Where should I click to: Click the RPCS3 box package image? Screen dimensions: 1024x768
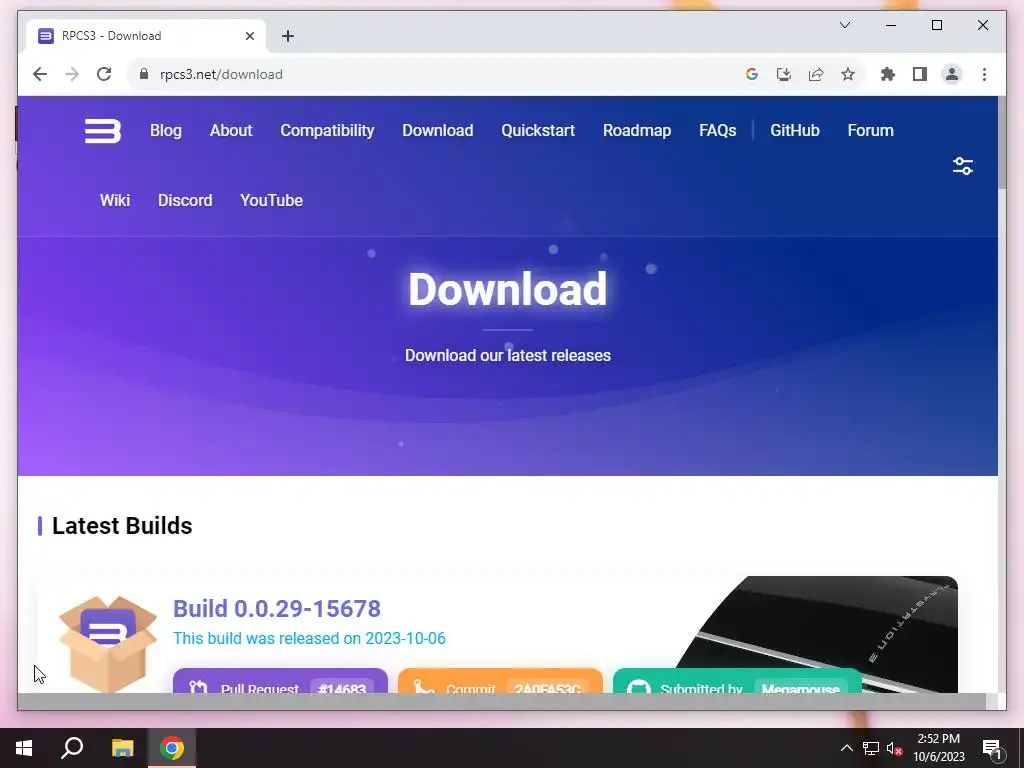[x=108, y=643]
